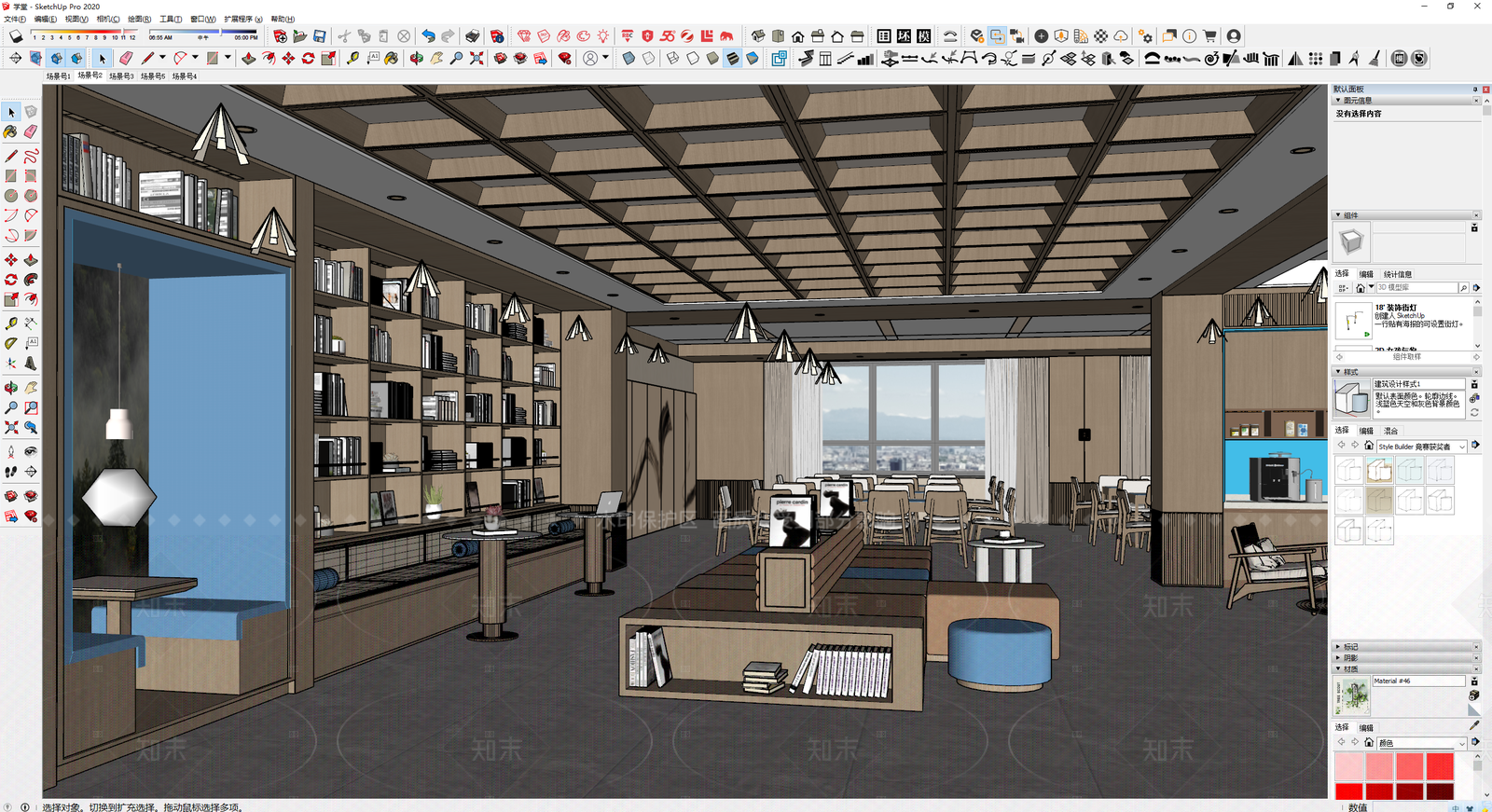Open the 扩展程序 menu
This screenshot has height=812, width=1492.
243,19
